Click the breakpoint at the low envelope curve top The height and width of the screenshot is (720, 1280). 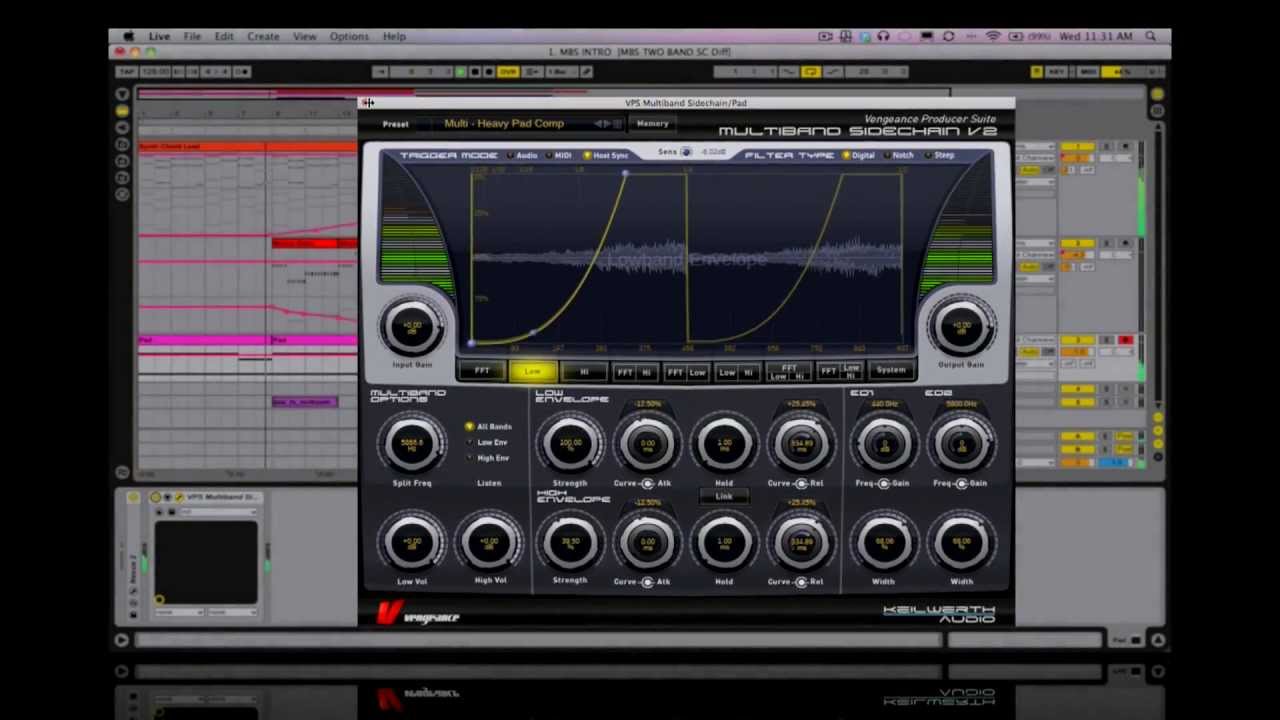pyautogui.click(x=625, y=173)
